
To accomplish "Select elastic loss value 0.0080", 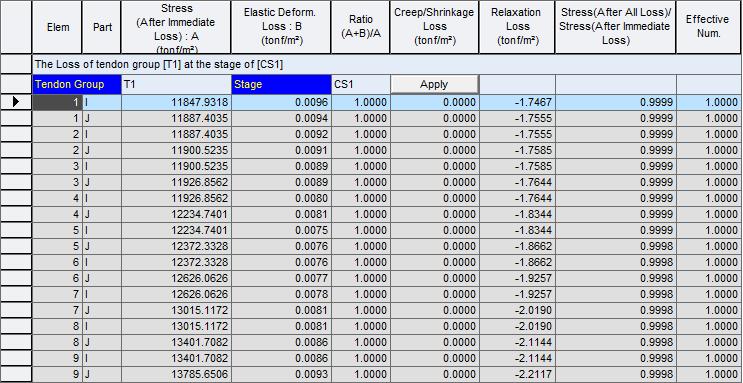I will [281, 198].
